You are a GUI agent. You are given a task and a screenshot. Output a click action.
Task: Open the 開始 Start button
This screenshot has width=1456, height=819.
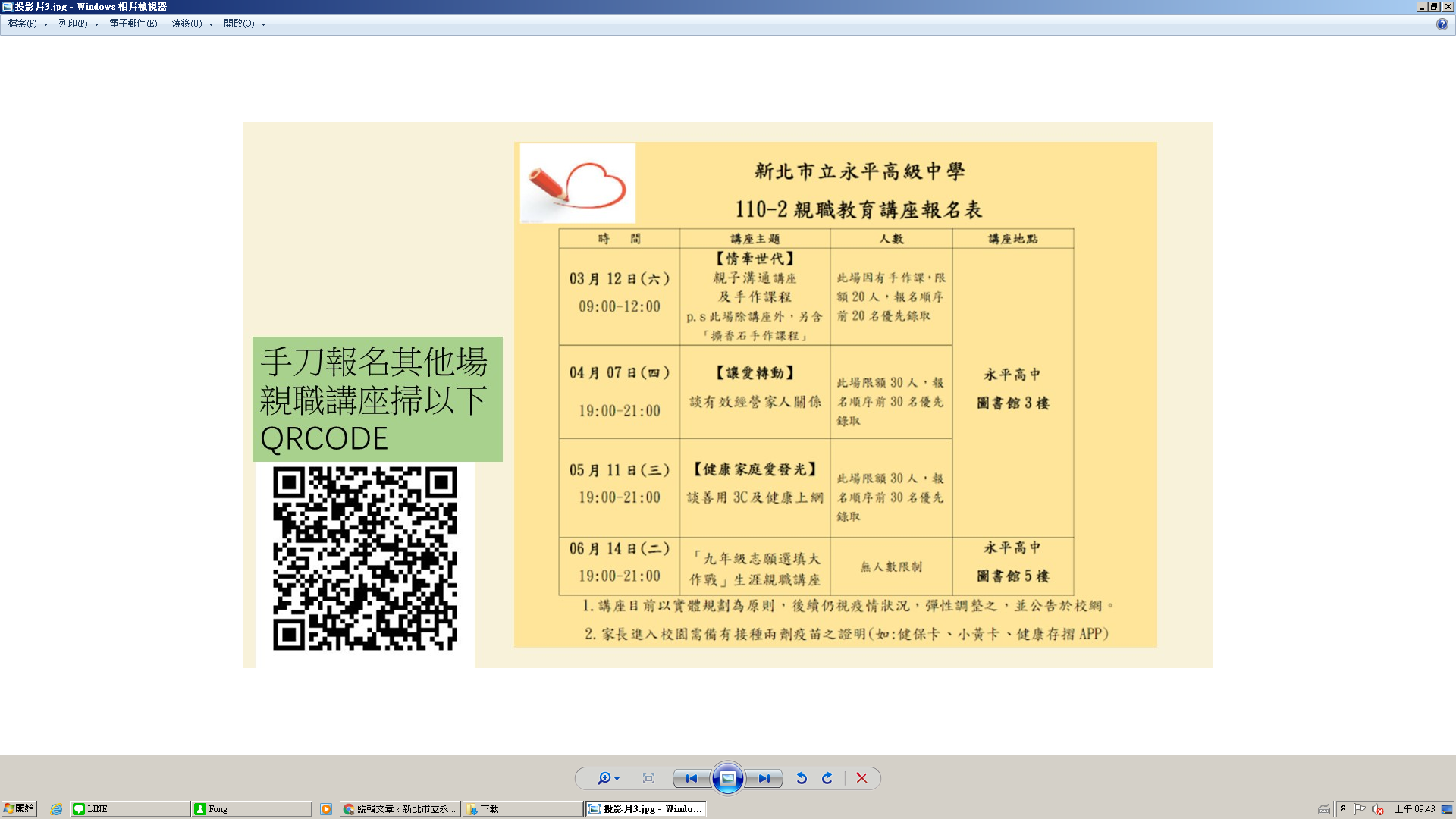click(x=19, y=808)
